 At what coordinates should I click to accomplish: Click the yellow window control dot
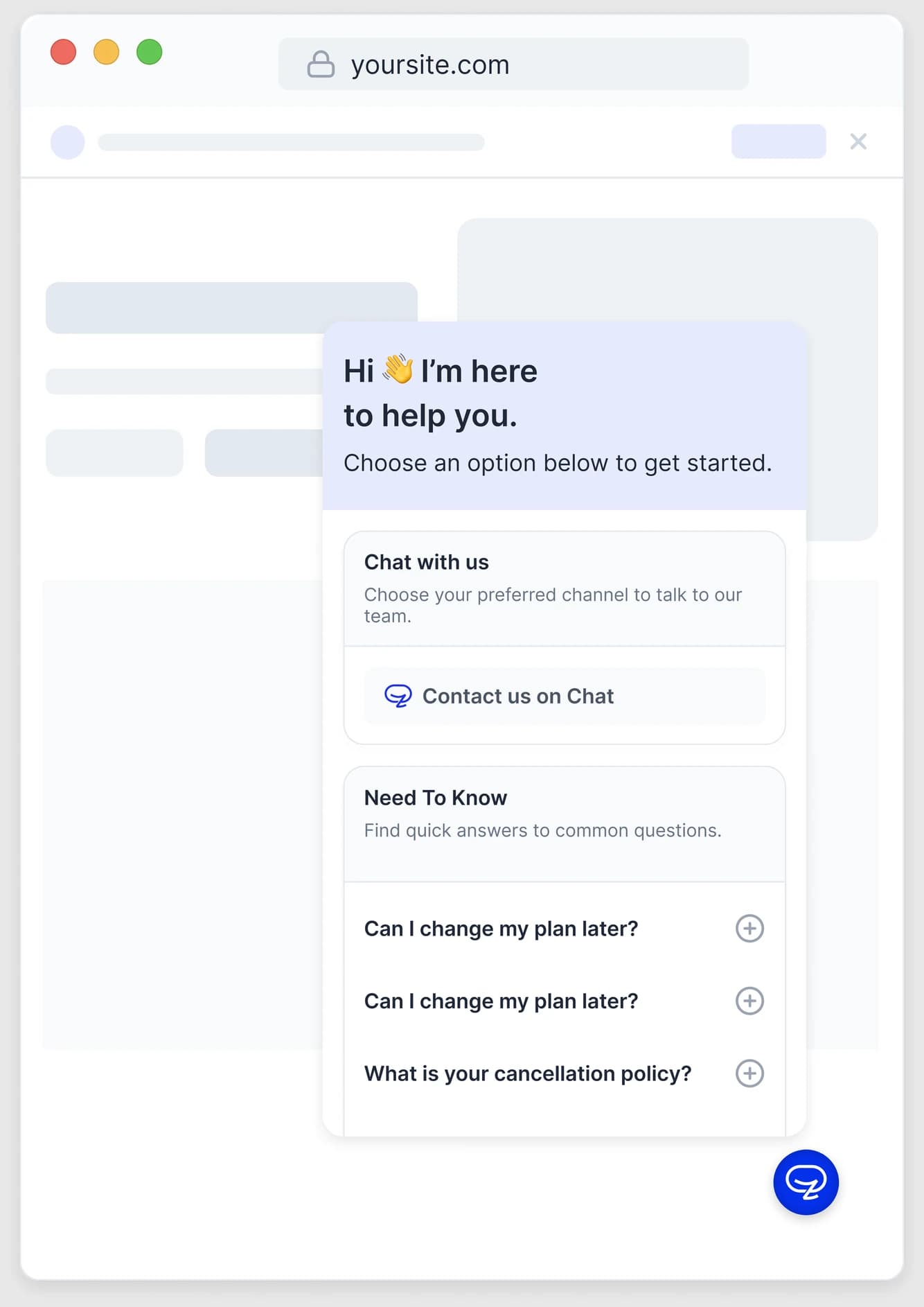(x=106, y=52)
